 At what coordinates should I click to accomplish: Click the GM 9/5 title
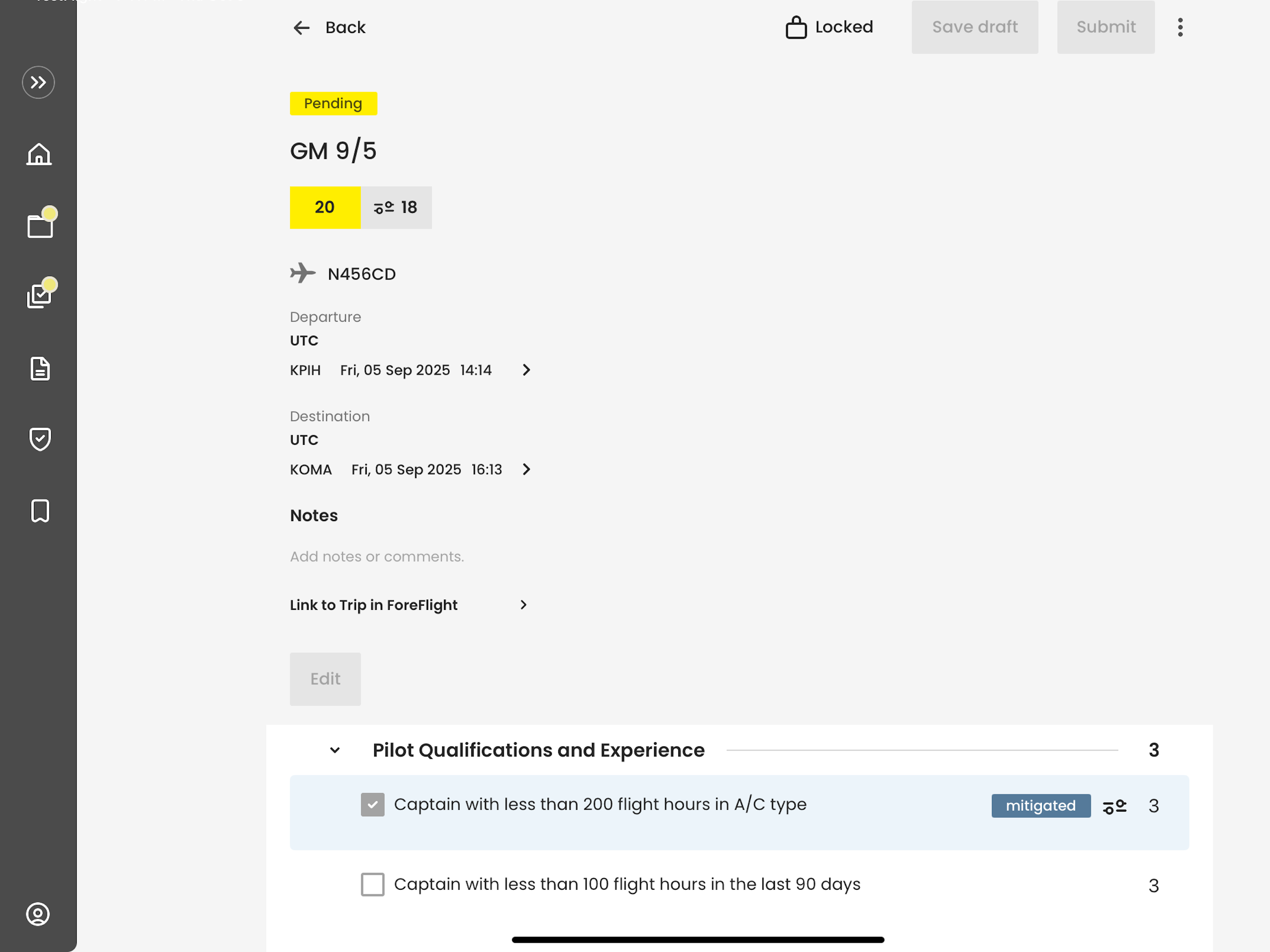(x=333, y=151)
